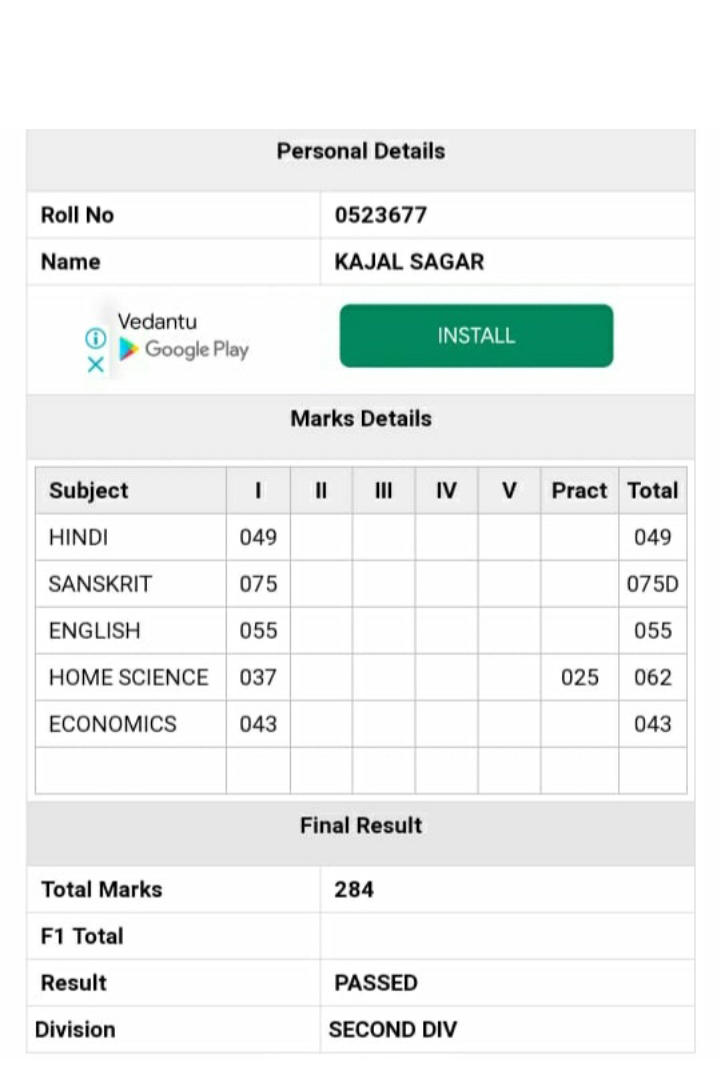
Task: Click the Personal Details header
Action: coord(361,151)
